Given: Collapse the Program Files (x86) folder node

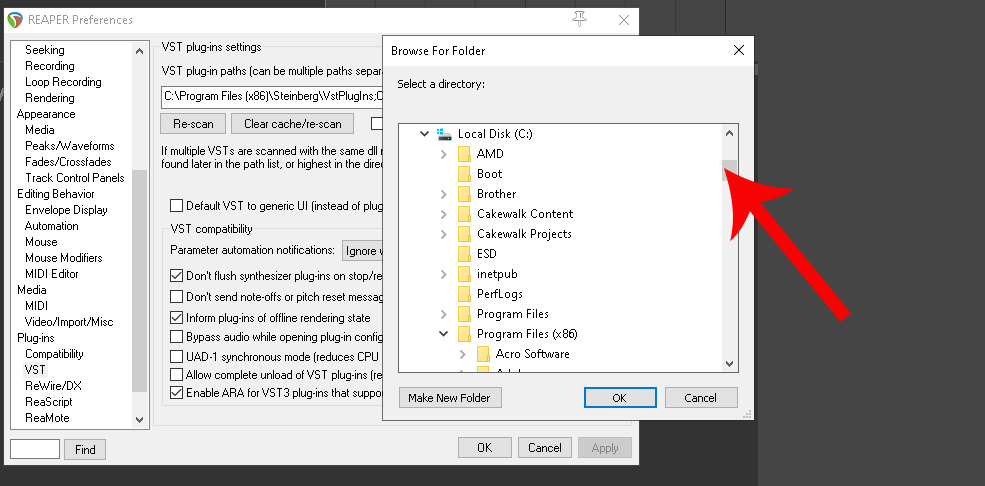Looking at the screenshot, I should (x=444, y=334).
